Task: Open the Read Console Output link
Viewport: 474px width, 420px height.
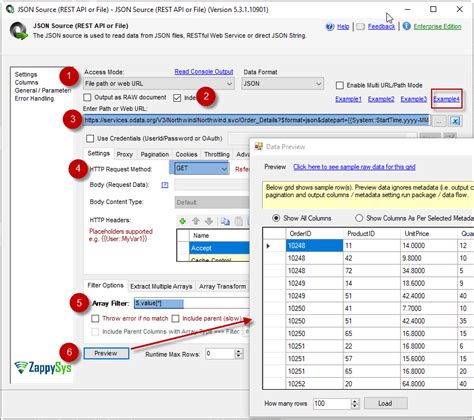Action: tap(204, 72)
